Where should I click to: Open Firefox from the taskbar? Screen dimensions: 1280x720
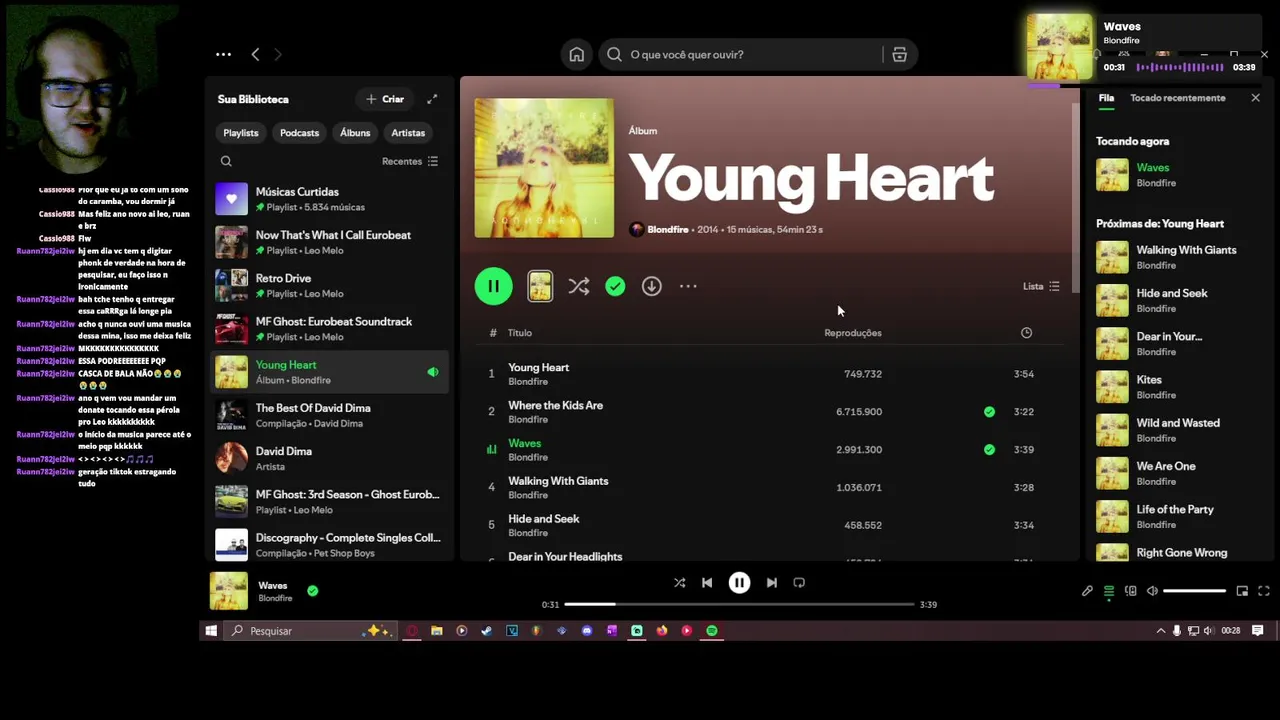pos(662,631)
